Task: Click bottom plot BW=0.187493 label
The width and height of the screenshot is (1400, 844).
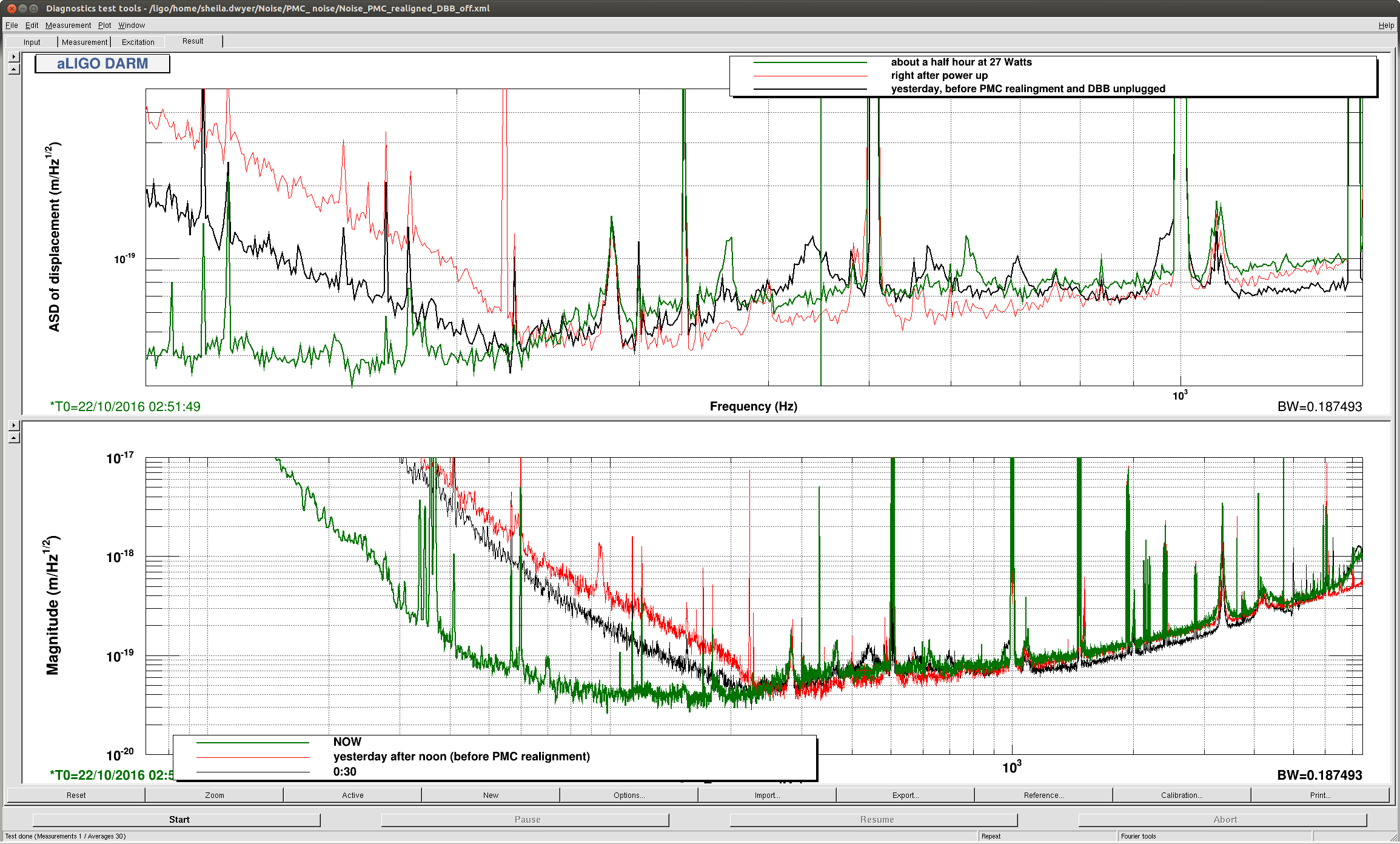Action: point(1319,775)
